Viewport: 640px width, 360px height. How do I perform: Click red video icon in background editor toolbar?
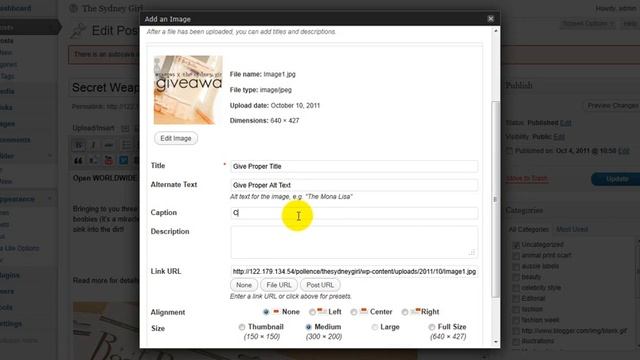coord(109,161)
